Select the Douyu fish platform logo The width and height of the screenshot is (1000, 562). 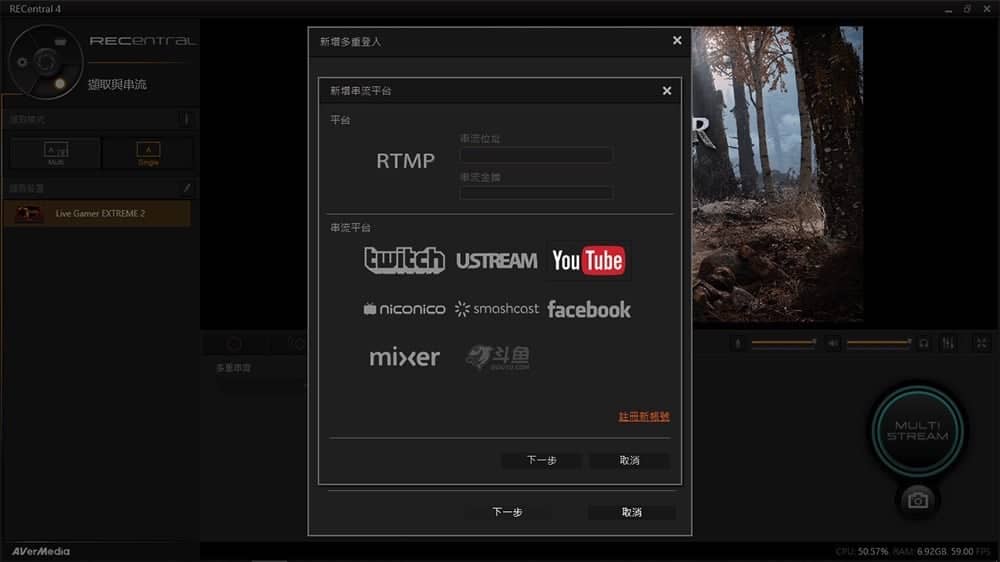[497, 357]
